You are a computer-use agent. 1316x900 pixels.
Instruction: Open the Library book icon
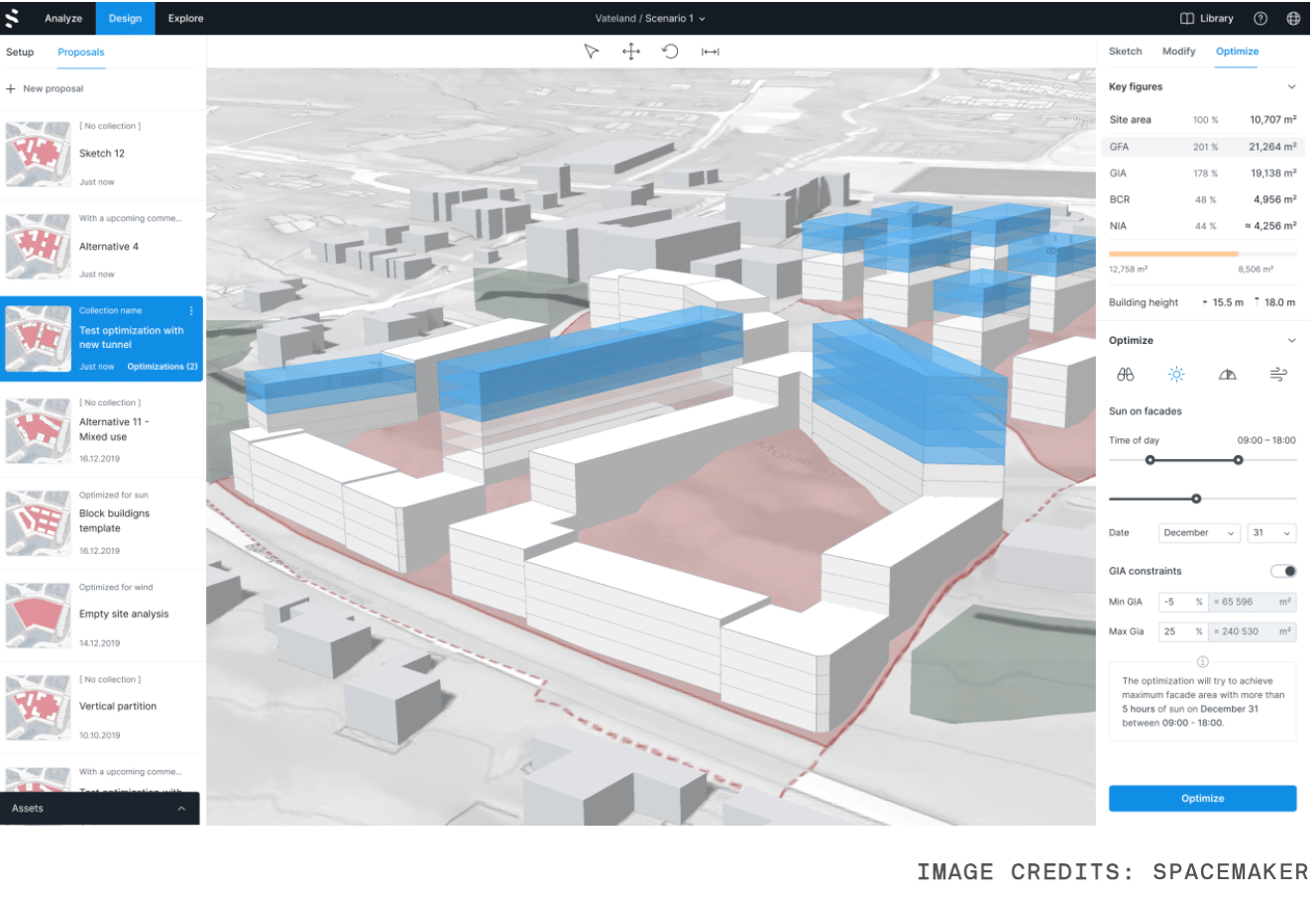pyautogui.click(x=1187, y=19)
